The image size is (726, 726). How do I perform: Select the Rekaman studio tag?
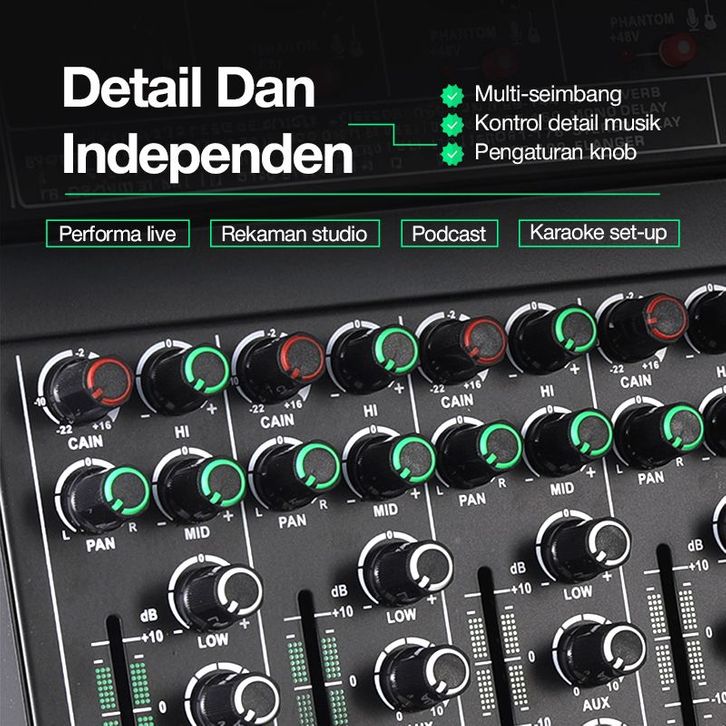[295, 234]
